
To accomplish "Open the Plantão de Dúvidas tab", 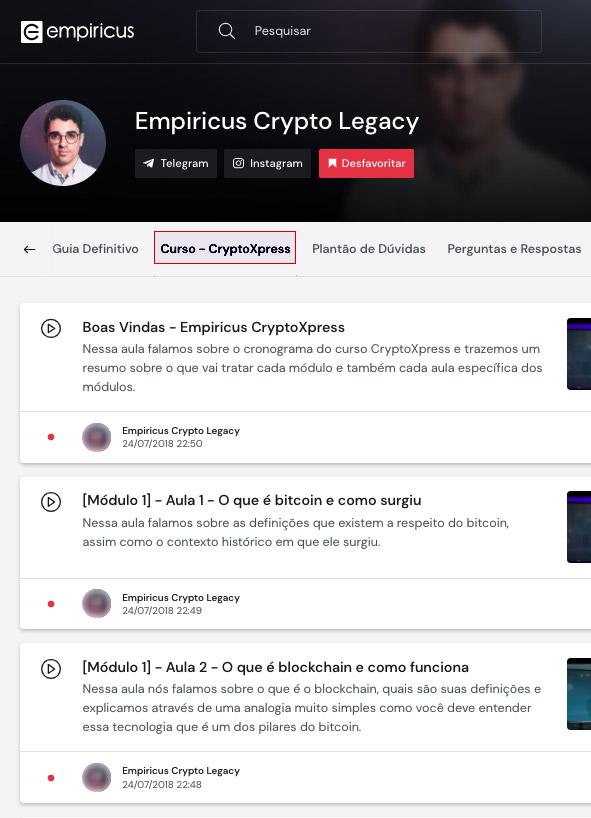I will pyautogui.click(x=369, y=249).
